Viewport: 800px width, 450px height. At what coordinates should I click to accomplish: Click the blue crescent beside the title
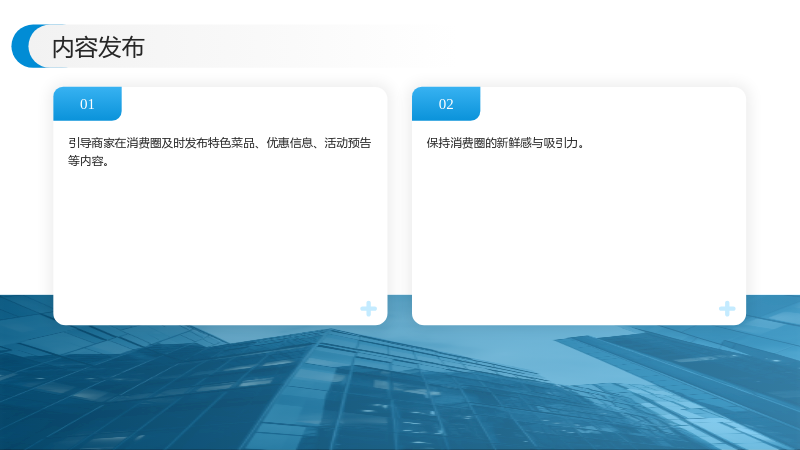tap(22, 46)
